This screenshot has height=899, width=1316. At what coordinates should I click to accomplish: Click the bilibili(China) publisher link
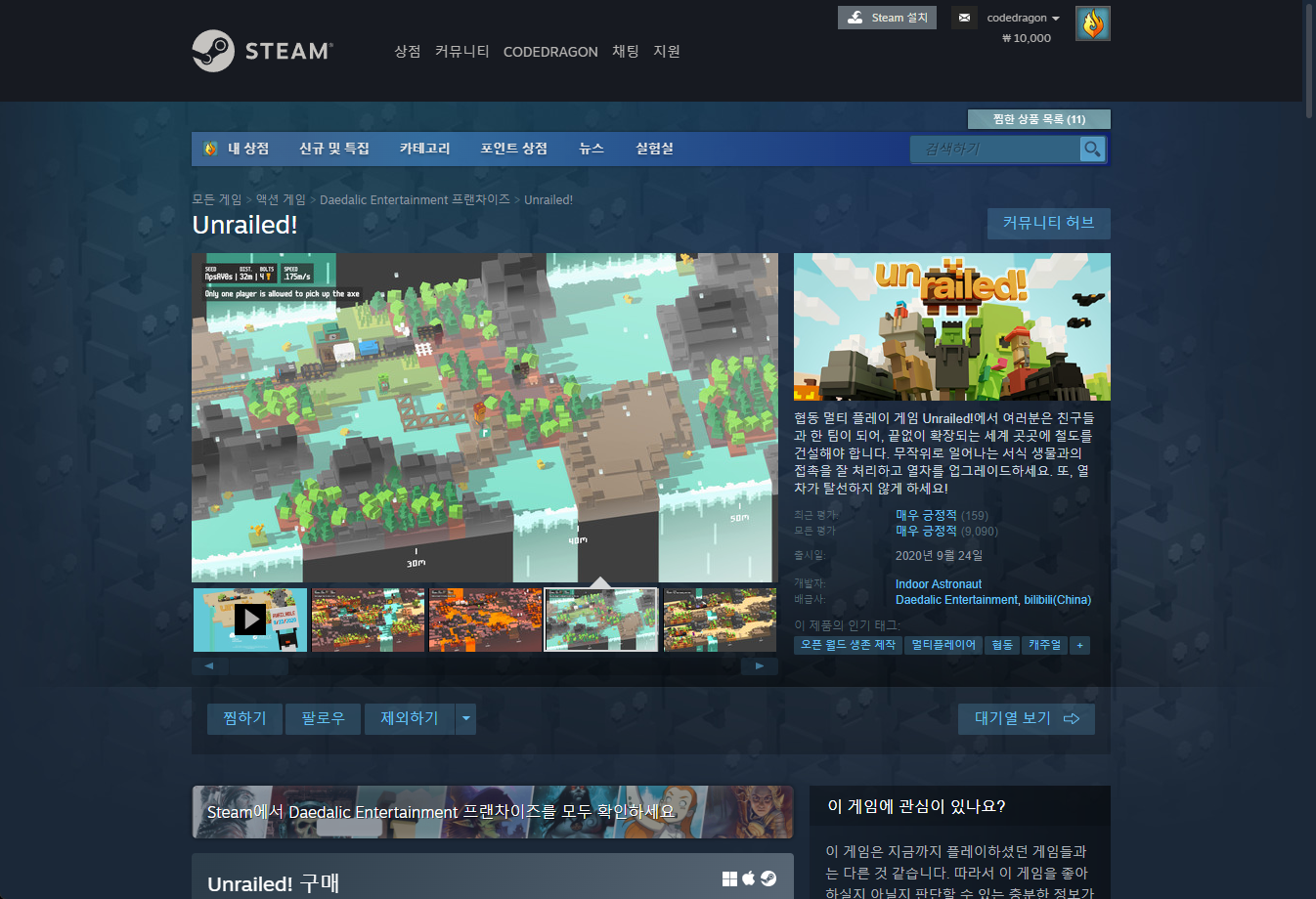coord(1058,600)
